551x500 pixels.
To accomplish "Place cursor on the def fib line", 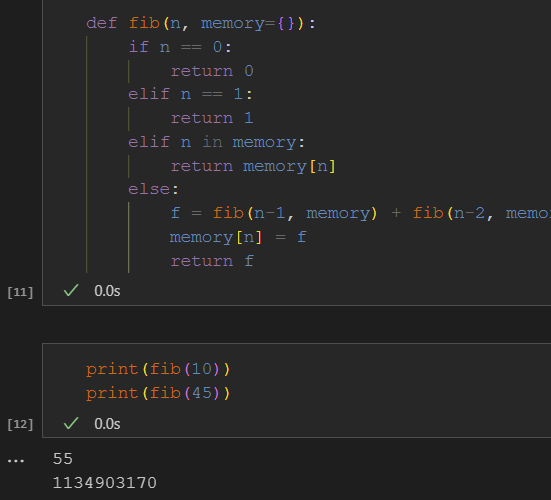I will point(201,24).
